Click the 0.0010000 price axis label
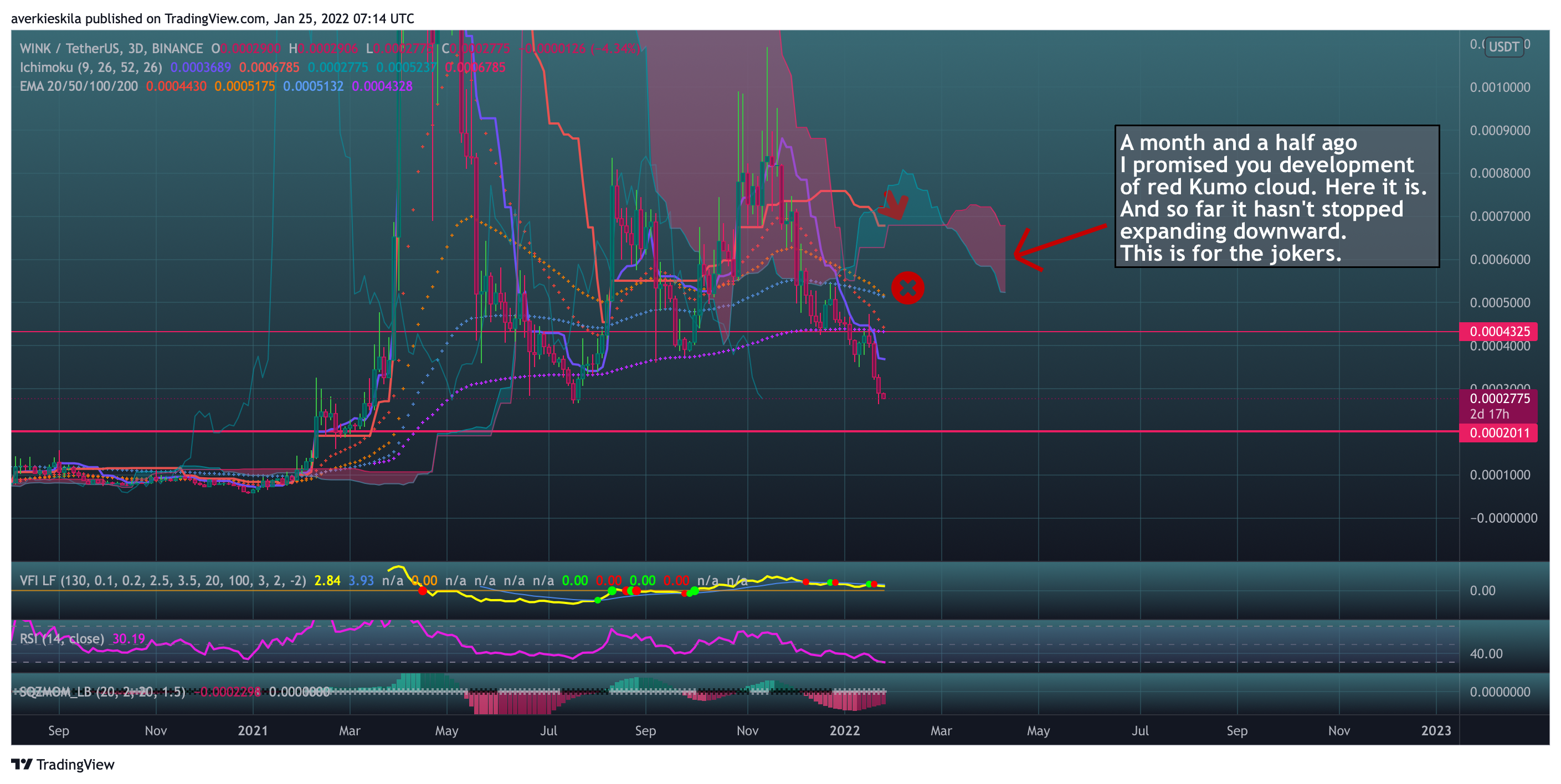The height and width of the screenshot is (784, 1561). coord(1500,87)
